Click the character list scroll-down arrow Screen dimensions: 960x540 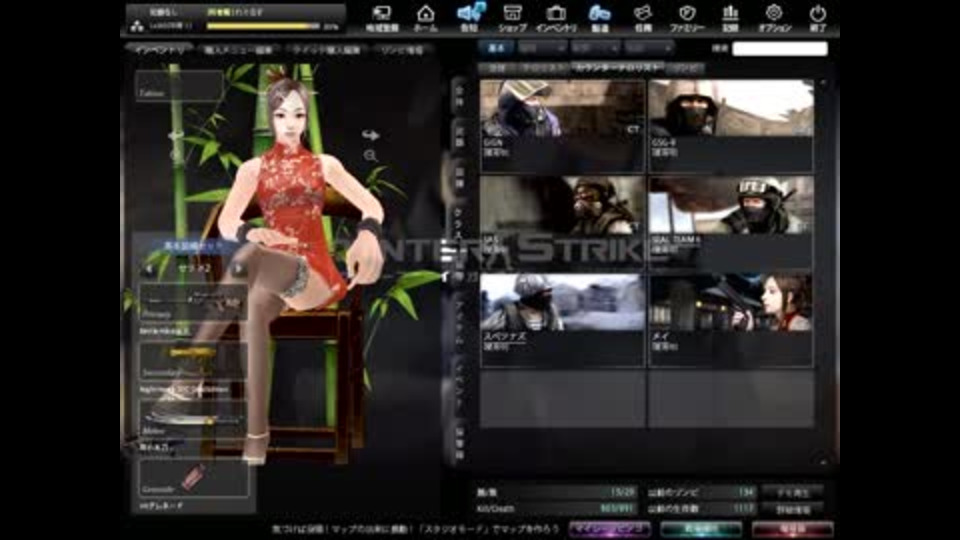[x=823, y=460]
